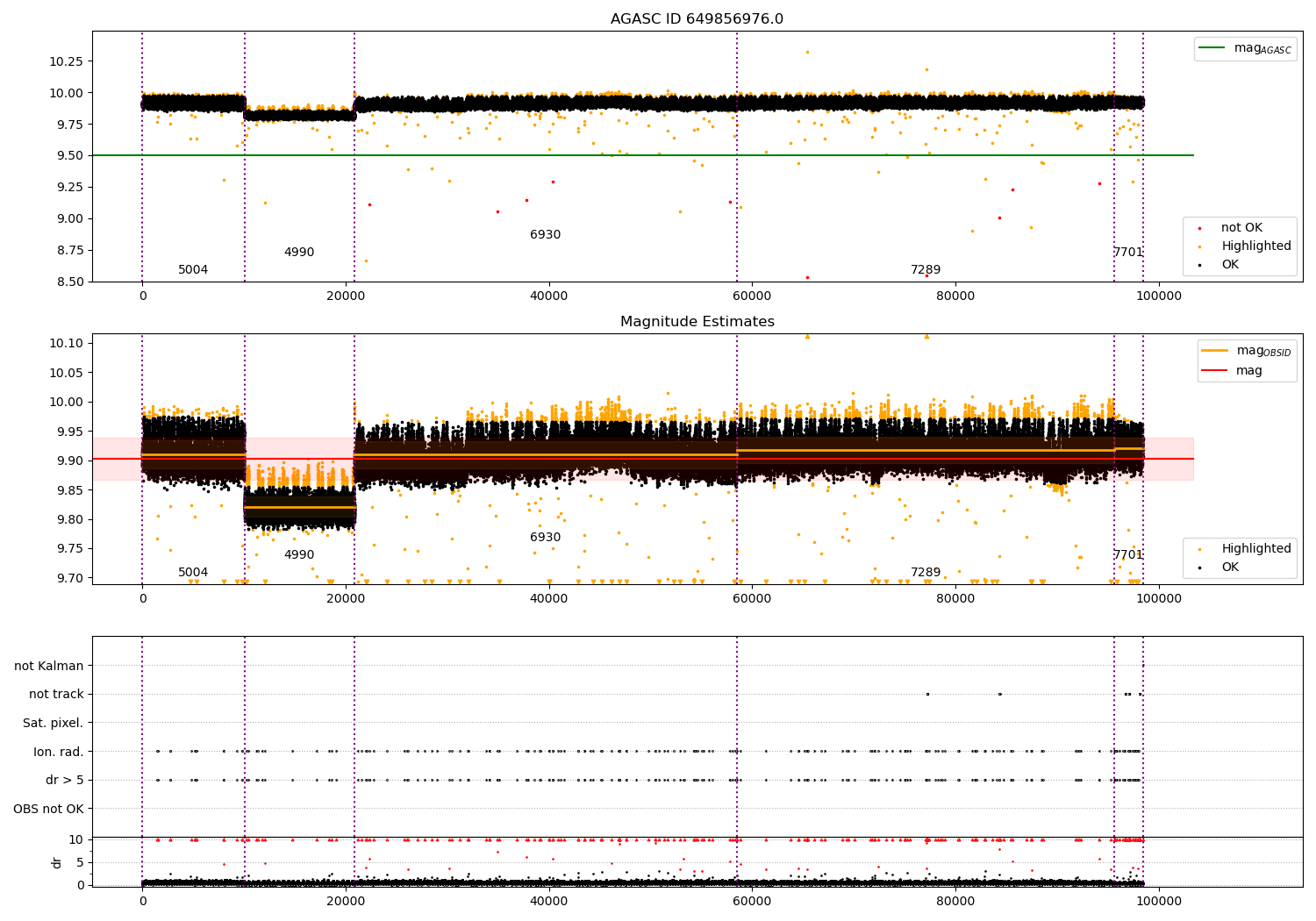The height and width of the screenshot is (921, 1316).
Task: Click the 60000 x-axis tick under the middle plot
Action: tap(752, 599)
